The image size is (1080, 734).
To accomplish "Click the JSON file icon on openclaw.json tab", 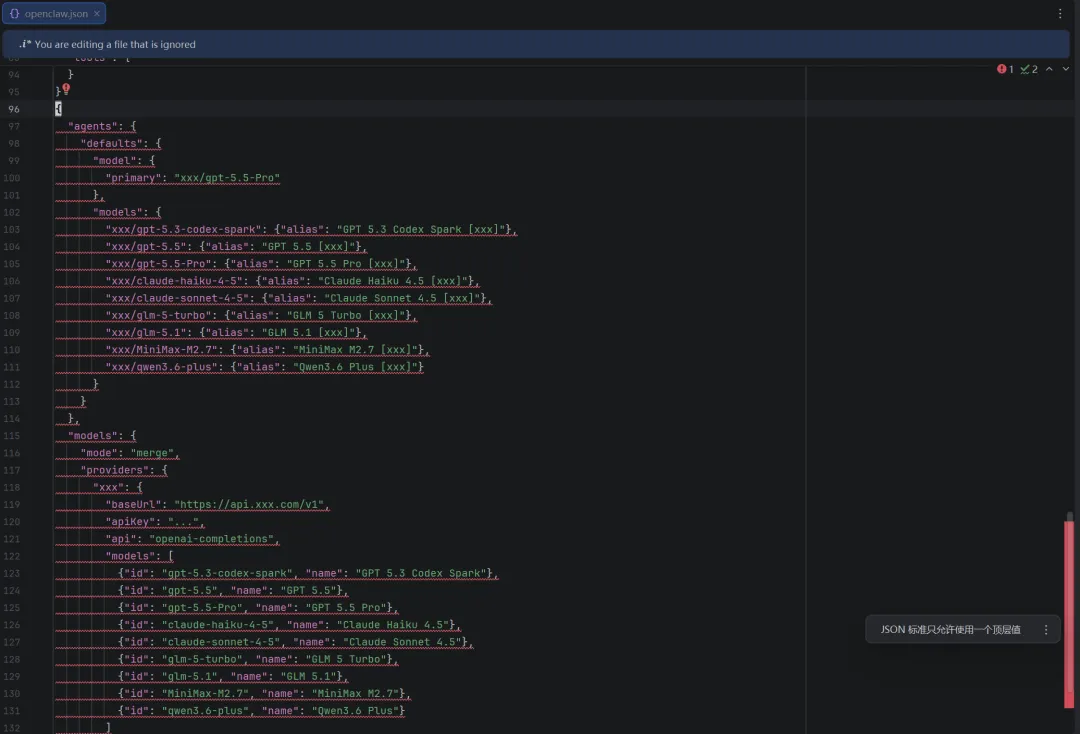I will pyautogui.click(x=14, y=14).
